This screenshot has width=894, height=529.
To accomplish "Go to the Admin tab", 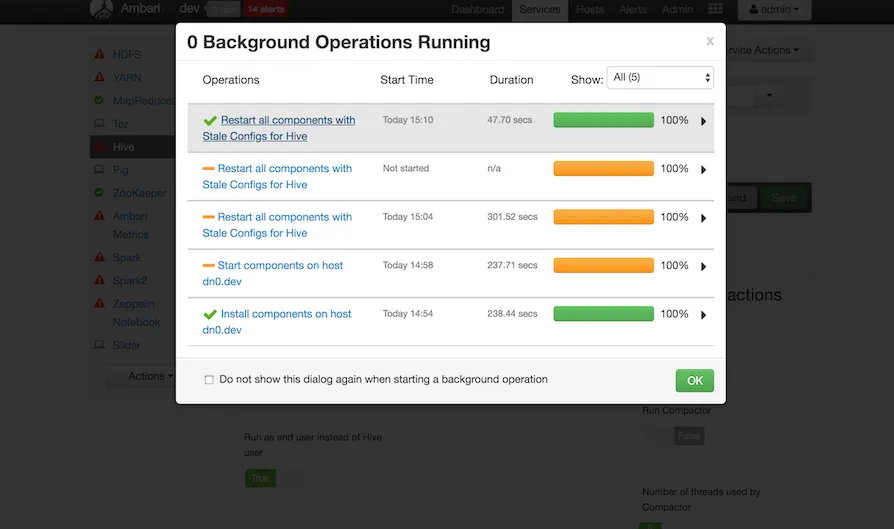I will tap(677, 9).
